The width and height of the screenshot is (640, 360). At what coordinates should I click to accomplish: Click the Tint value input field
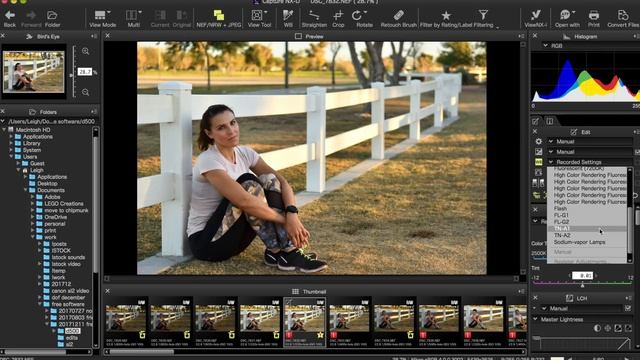[582, 276]
